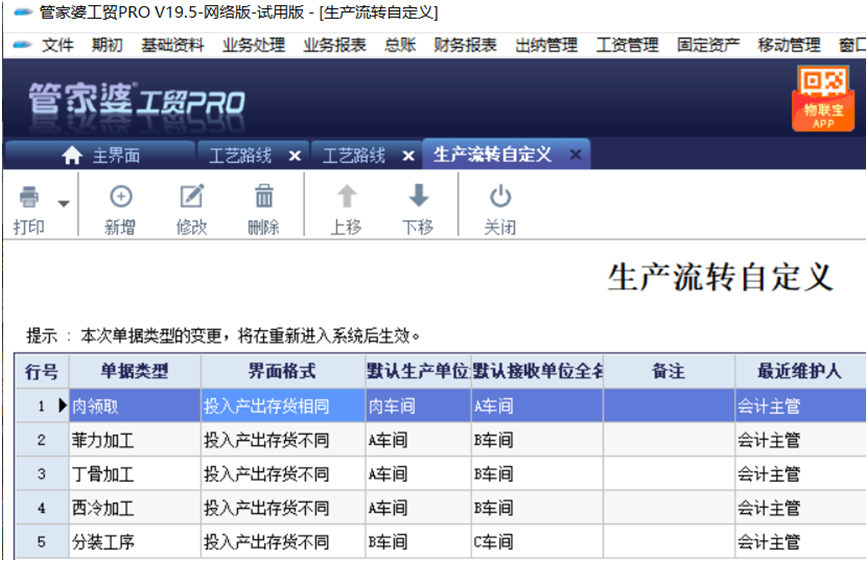868x562 pixels.
Task: Select the 肉领取 cell
Action: 135,406
